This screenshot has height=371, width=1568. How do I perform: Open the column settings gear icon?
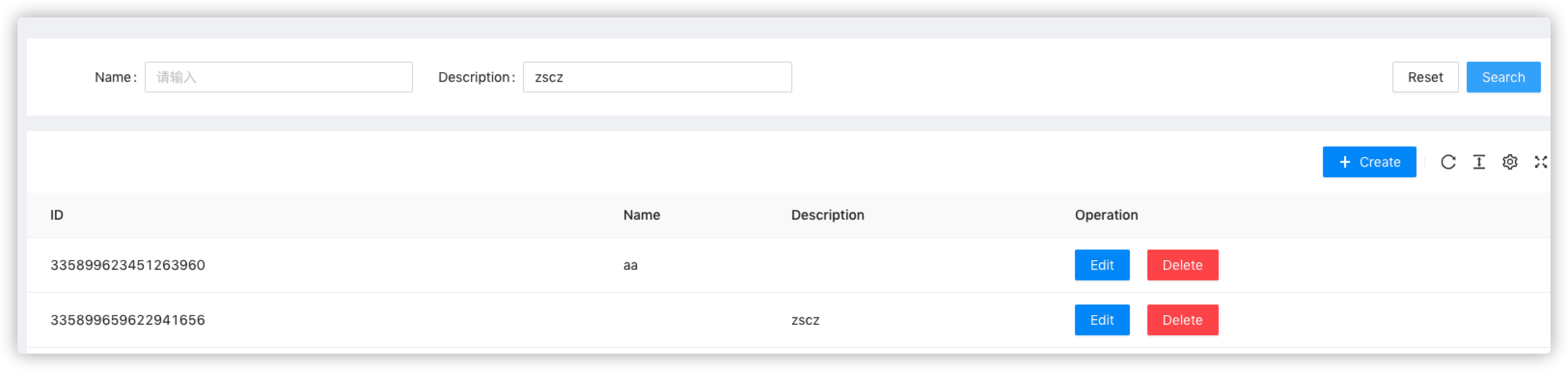coord(1510,162)
